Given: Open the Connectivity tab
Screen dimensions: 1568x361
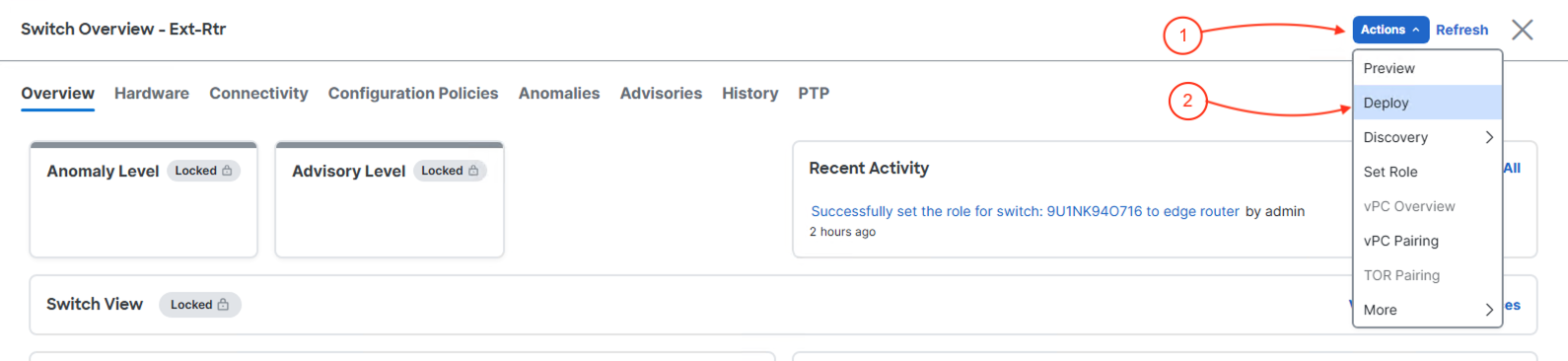Looking at the screenshot, I should 258,93.
